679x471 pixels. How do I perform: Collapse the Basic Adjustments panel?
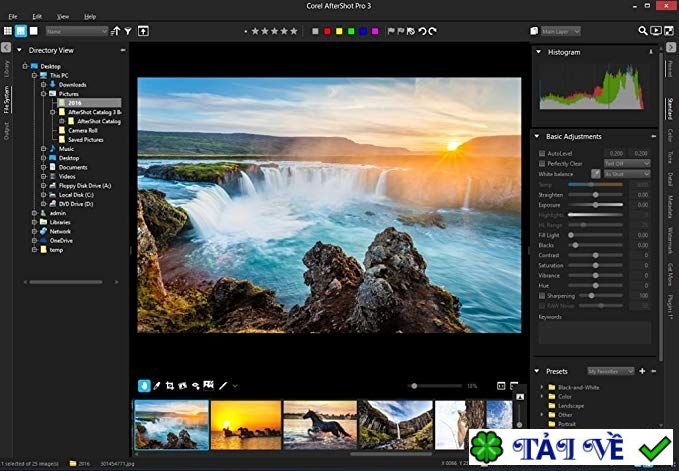click(x=538, y=136)
